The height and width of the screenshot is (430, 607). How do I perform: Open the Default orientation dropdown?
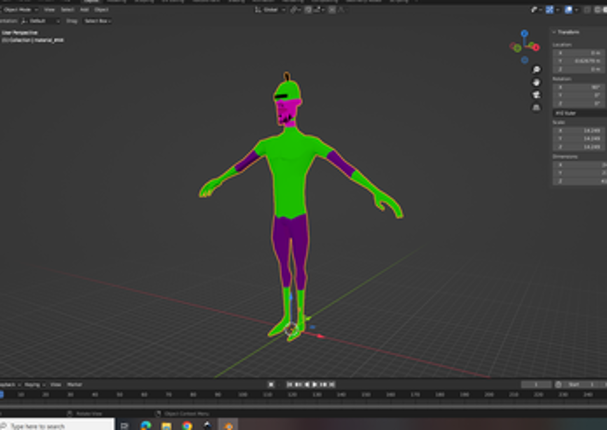coord(41,21)
